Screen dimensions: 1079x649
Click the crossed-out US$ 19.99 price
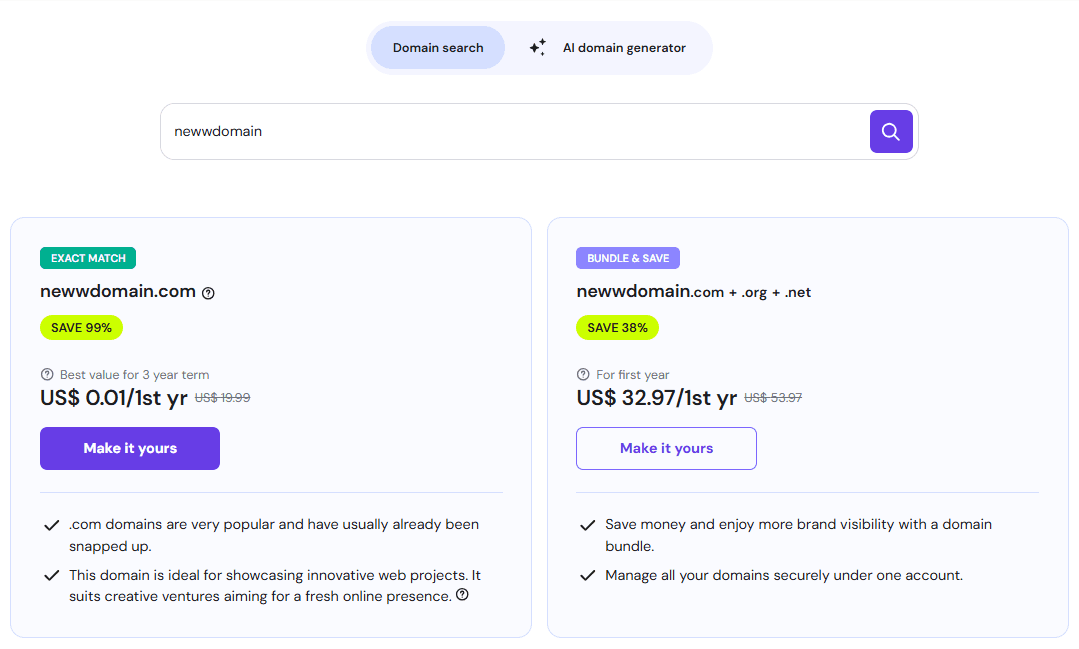225,397
